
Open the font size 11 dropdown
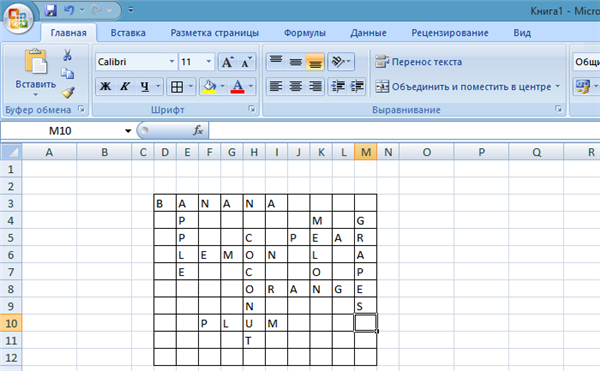tap(209, 62)
